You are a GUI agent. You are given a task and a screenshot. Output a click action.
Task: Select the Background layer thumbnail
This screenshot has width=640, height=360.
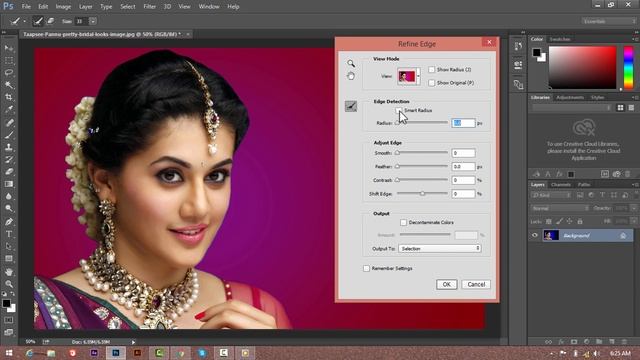tap(551, 235)
